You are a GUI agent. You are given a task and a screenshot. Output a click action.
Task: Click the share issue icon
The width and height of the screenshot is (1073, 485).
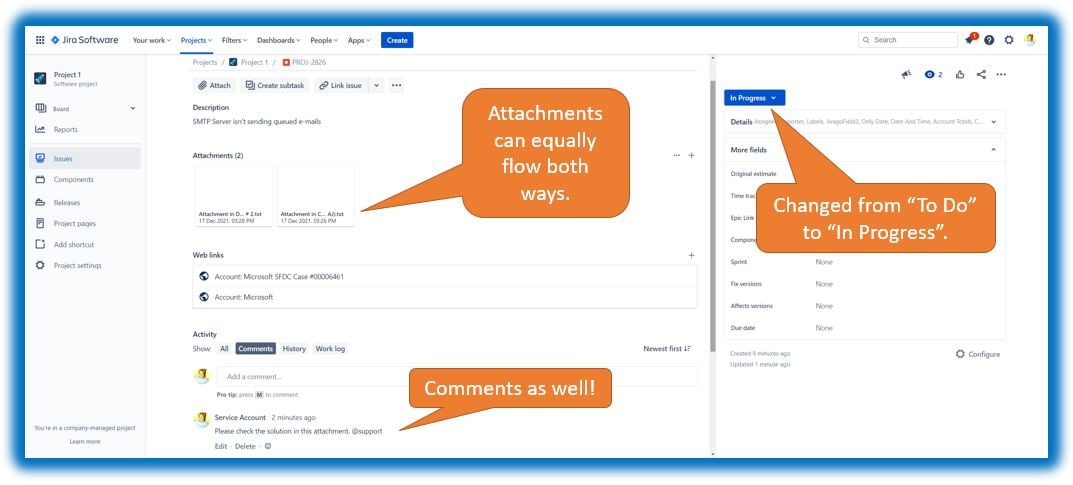click(981, 75)
